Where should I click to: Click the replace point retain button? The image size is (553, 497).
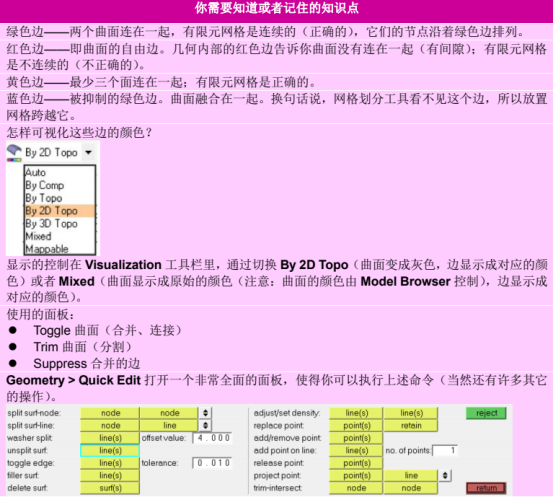[411, 425]
